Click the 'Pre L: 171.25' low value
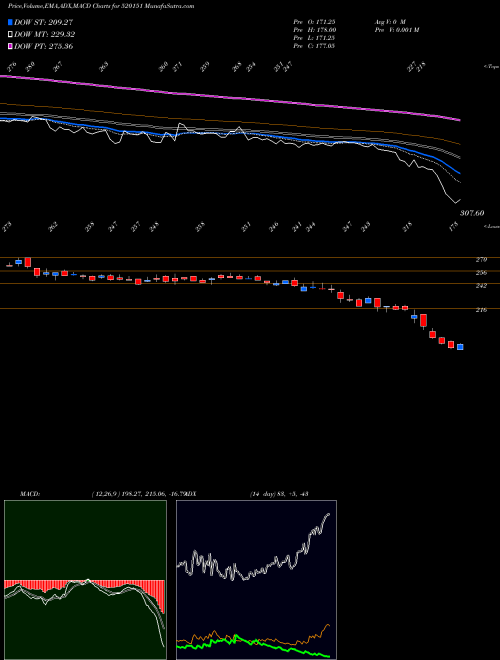 pos(314,38)
